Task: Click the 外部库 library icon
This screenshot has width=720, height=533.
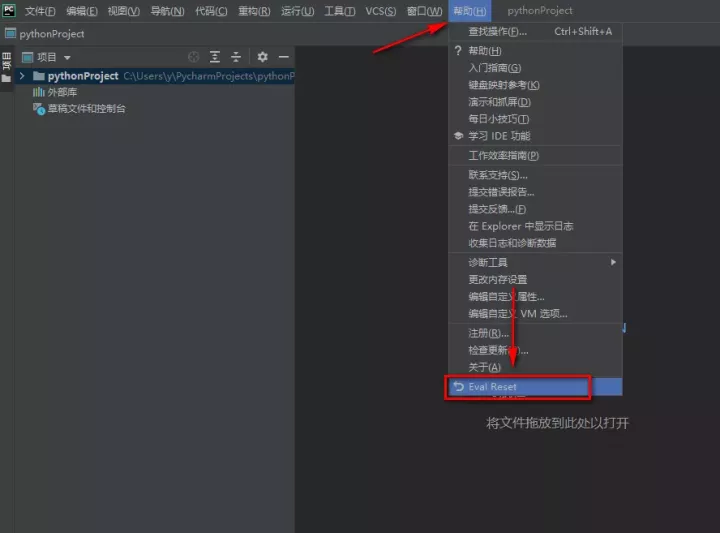Action: point(39,92)
